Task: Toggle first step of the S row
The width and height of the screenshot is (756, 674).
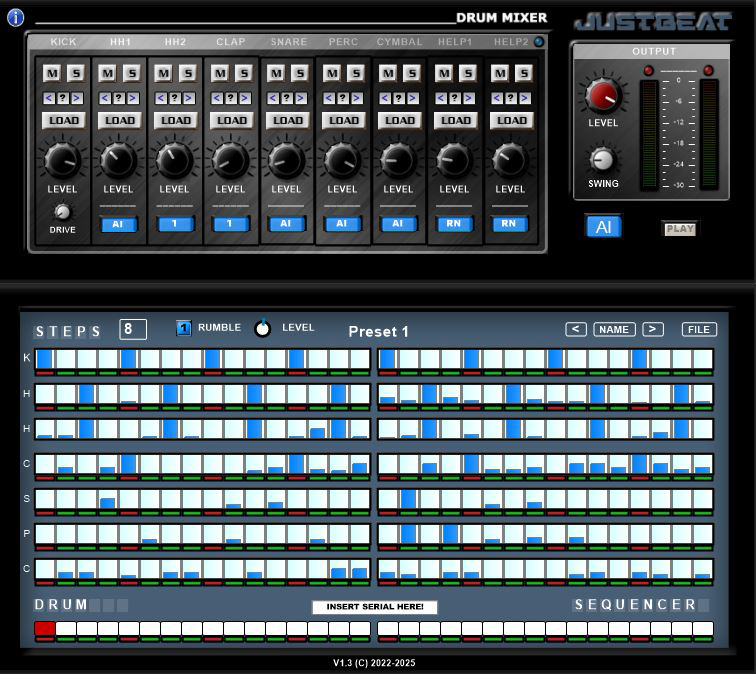Action: pyautogui.click(x=45, y=499)
